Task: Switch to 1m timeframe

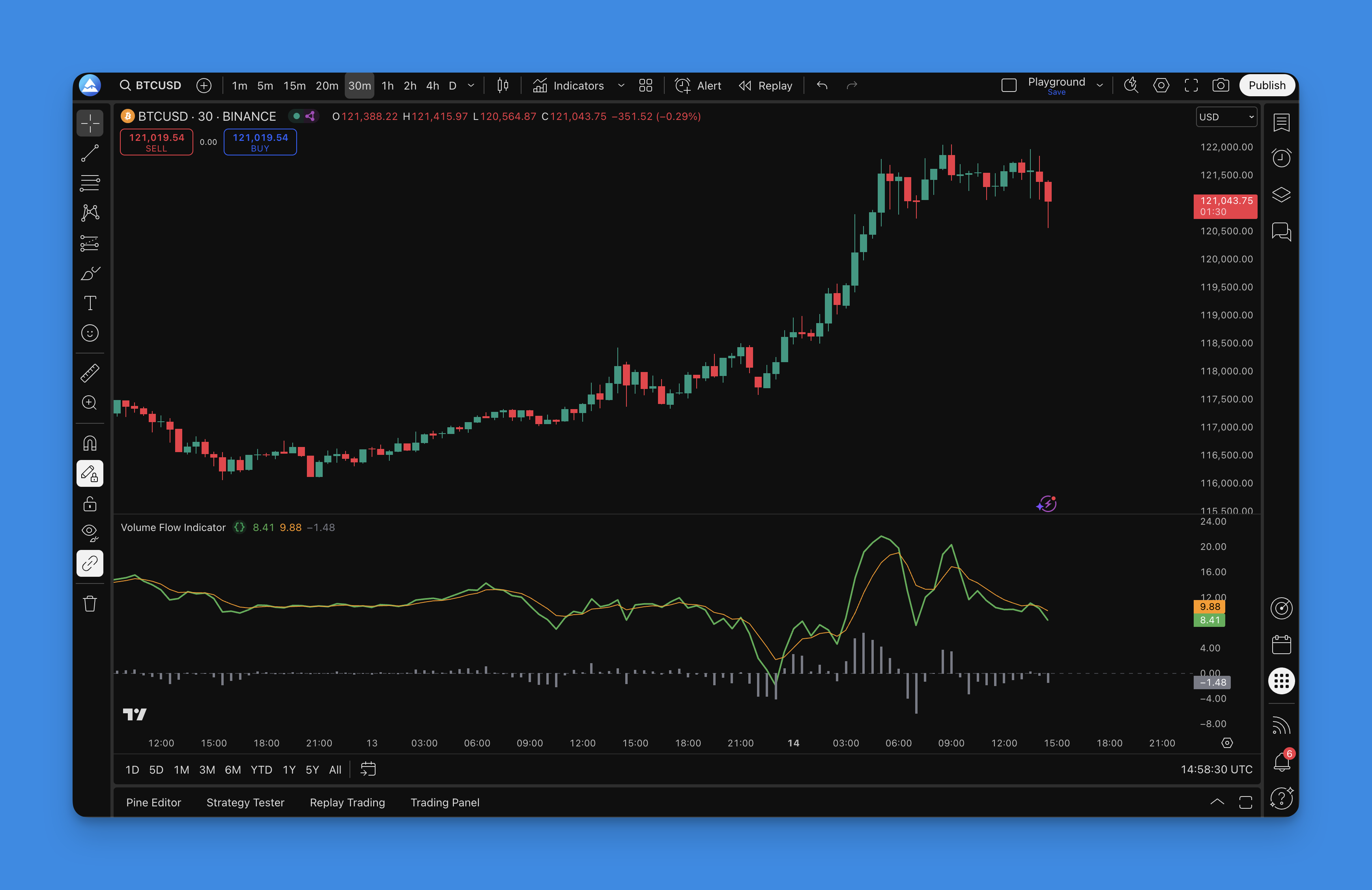Action: click(239, 85)
